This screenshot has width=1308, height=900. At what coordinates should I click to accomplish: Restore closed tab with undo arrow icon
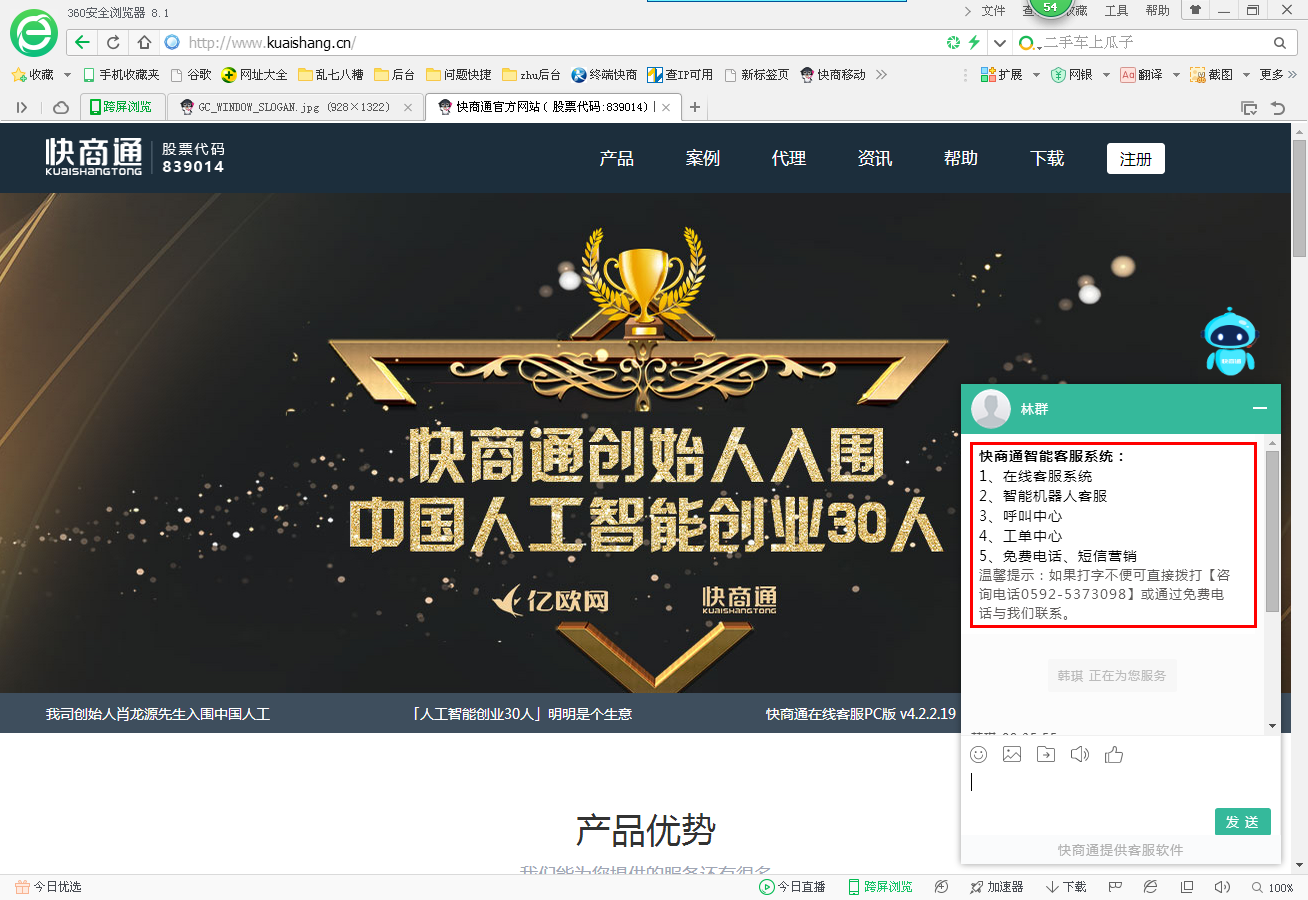tap(1278, 107)
